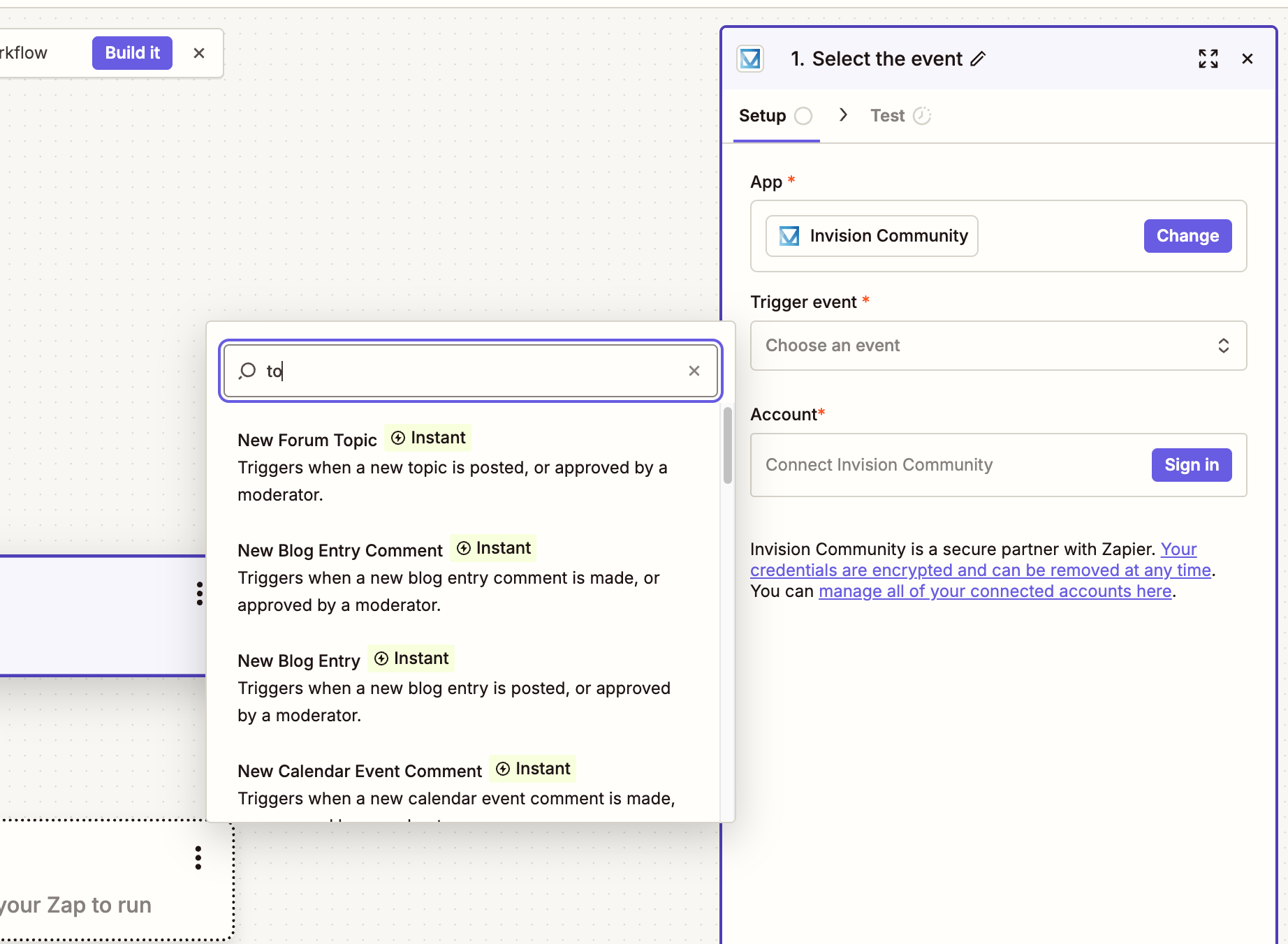Click the Invision Community logo in panel header
Screen dimensions: 1288x944
click(x=750, y=59)
